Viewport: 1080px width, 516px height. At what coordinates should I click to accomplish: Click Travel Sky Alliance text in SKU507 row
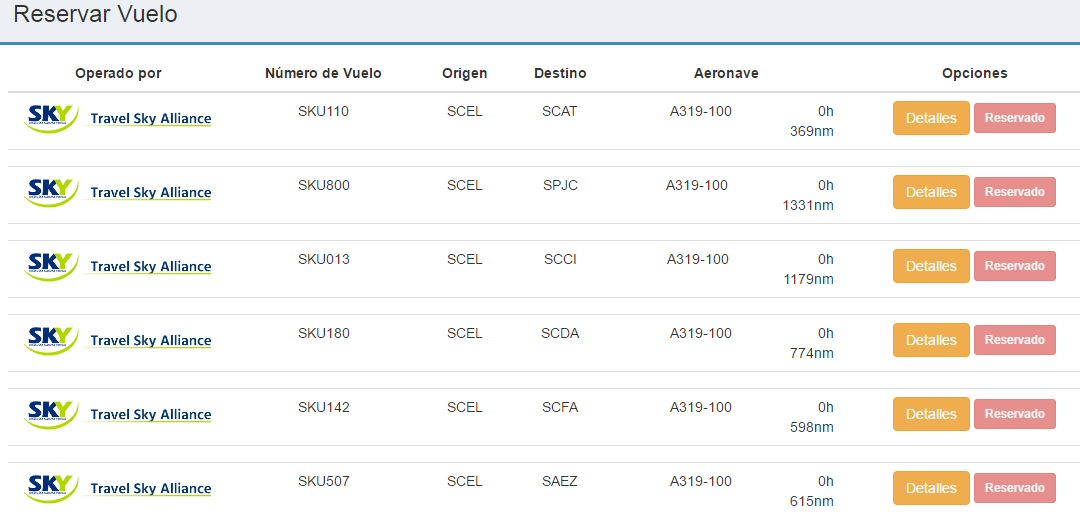click(151, 488)
